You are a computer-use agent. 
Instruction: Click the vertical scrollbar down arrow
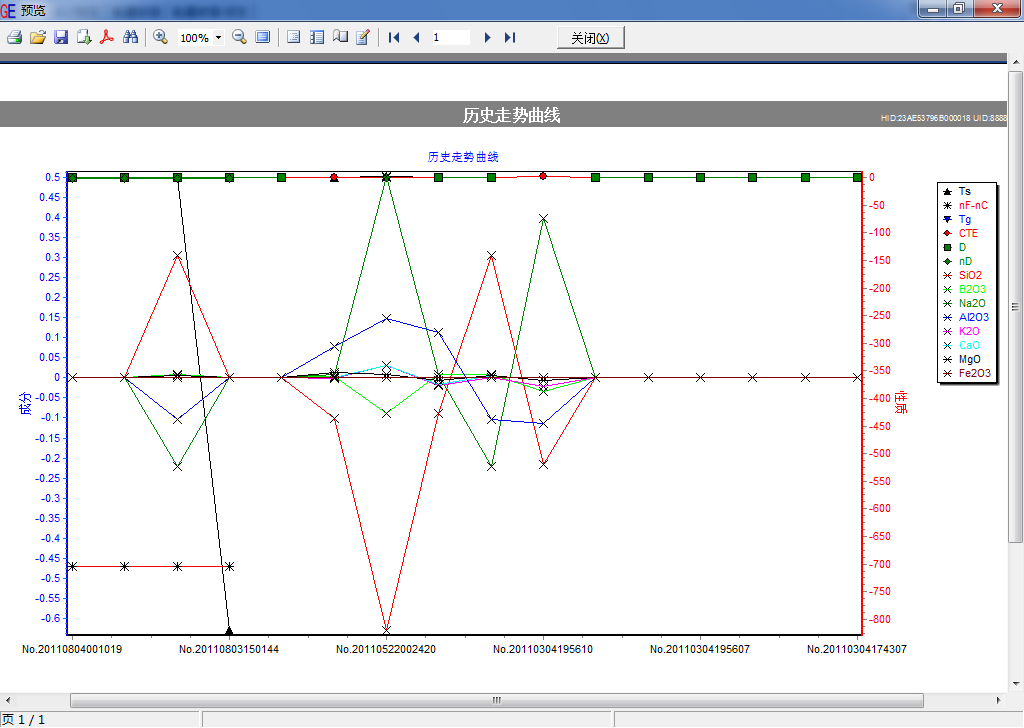[x=1016, y=684]
